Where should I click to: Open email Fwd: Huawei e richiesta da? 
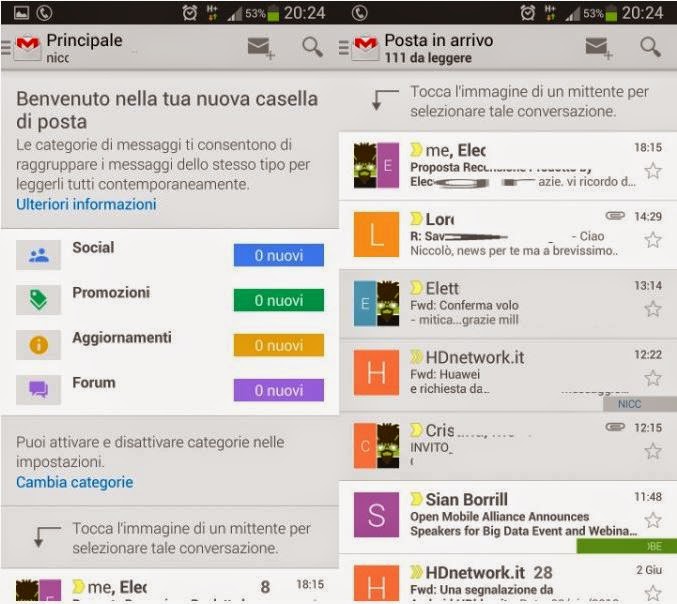click(508, 376)
